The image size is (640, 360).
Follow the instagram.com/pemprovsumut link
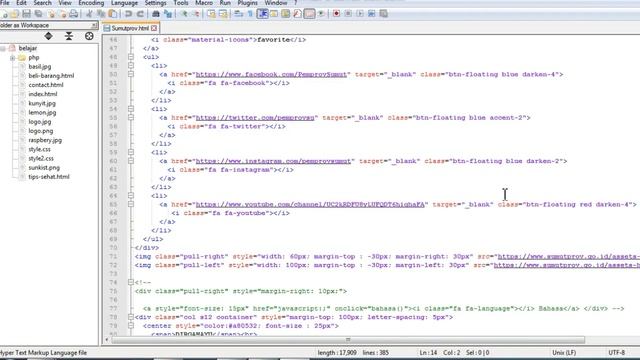273,161
